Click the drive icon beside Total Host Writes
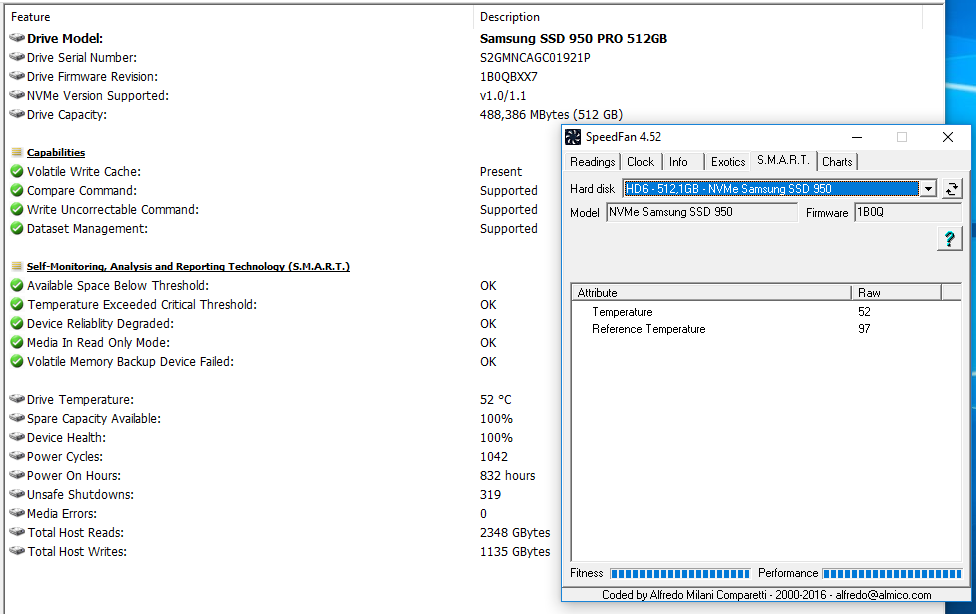976x614 pixels. tap(17, 551)
